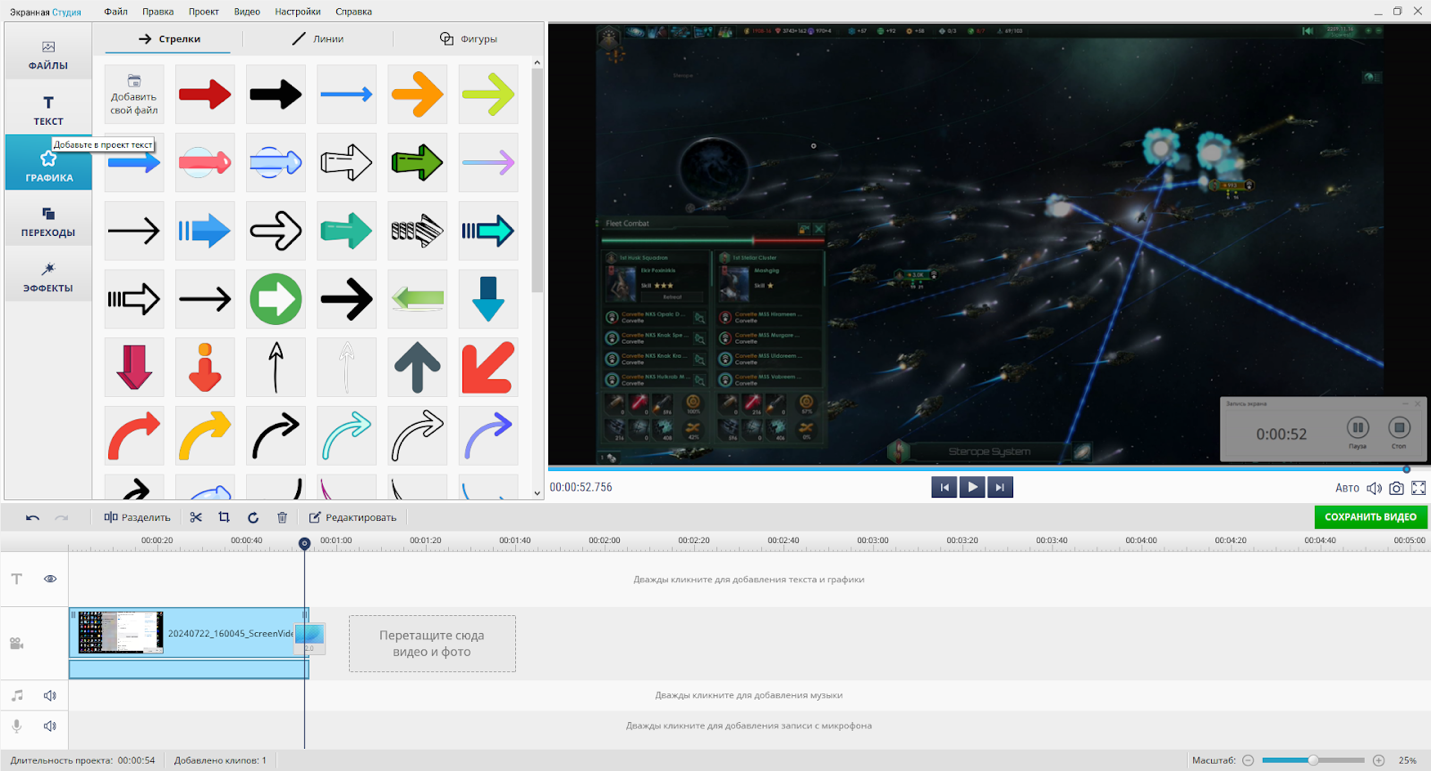The image size is (1431, 771).
Task: Select the red right arrow graphic
Action: (x=205, y=95)
